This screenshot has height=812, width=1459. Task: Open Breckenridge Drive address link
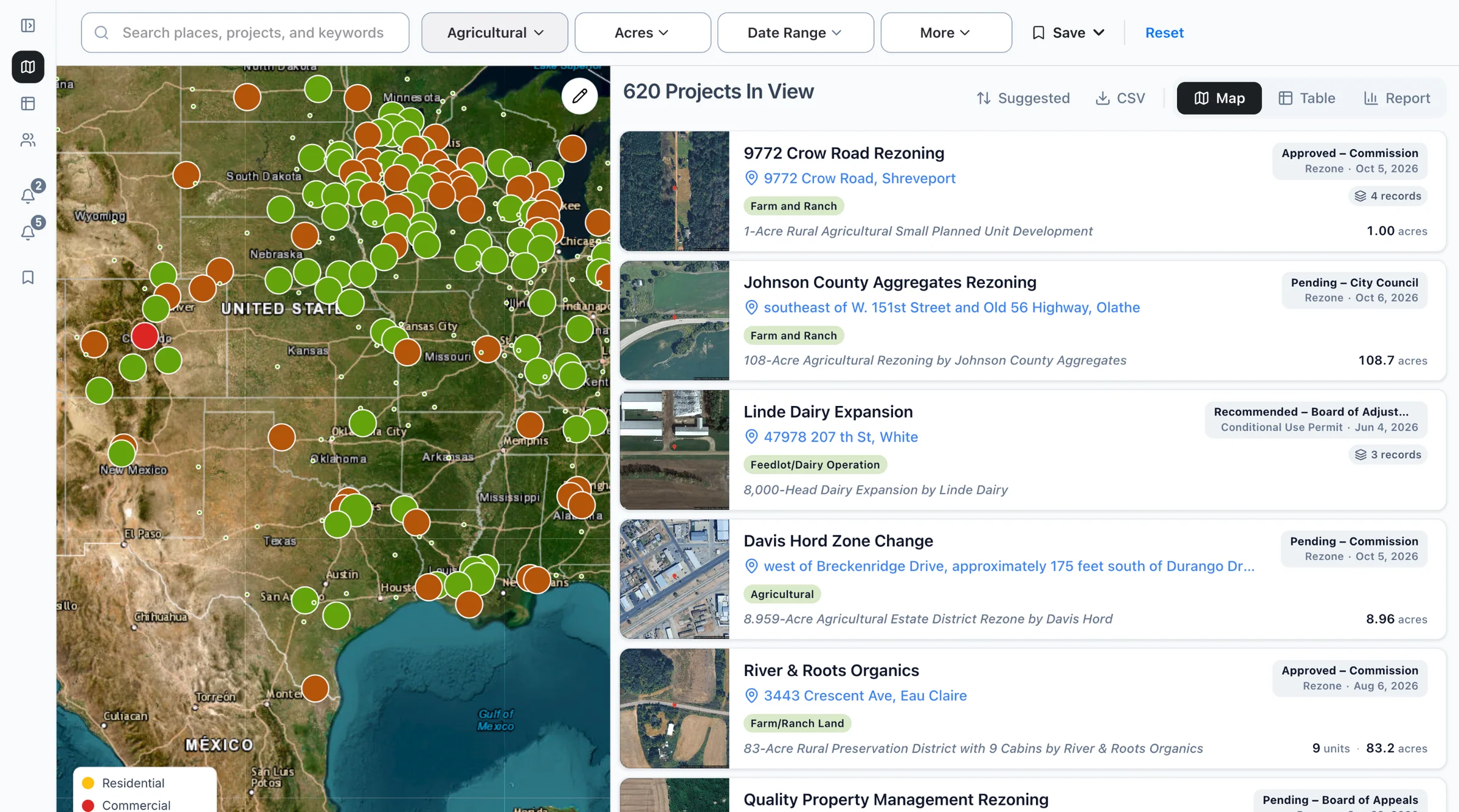coord(1009,566)
